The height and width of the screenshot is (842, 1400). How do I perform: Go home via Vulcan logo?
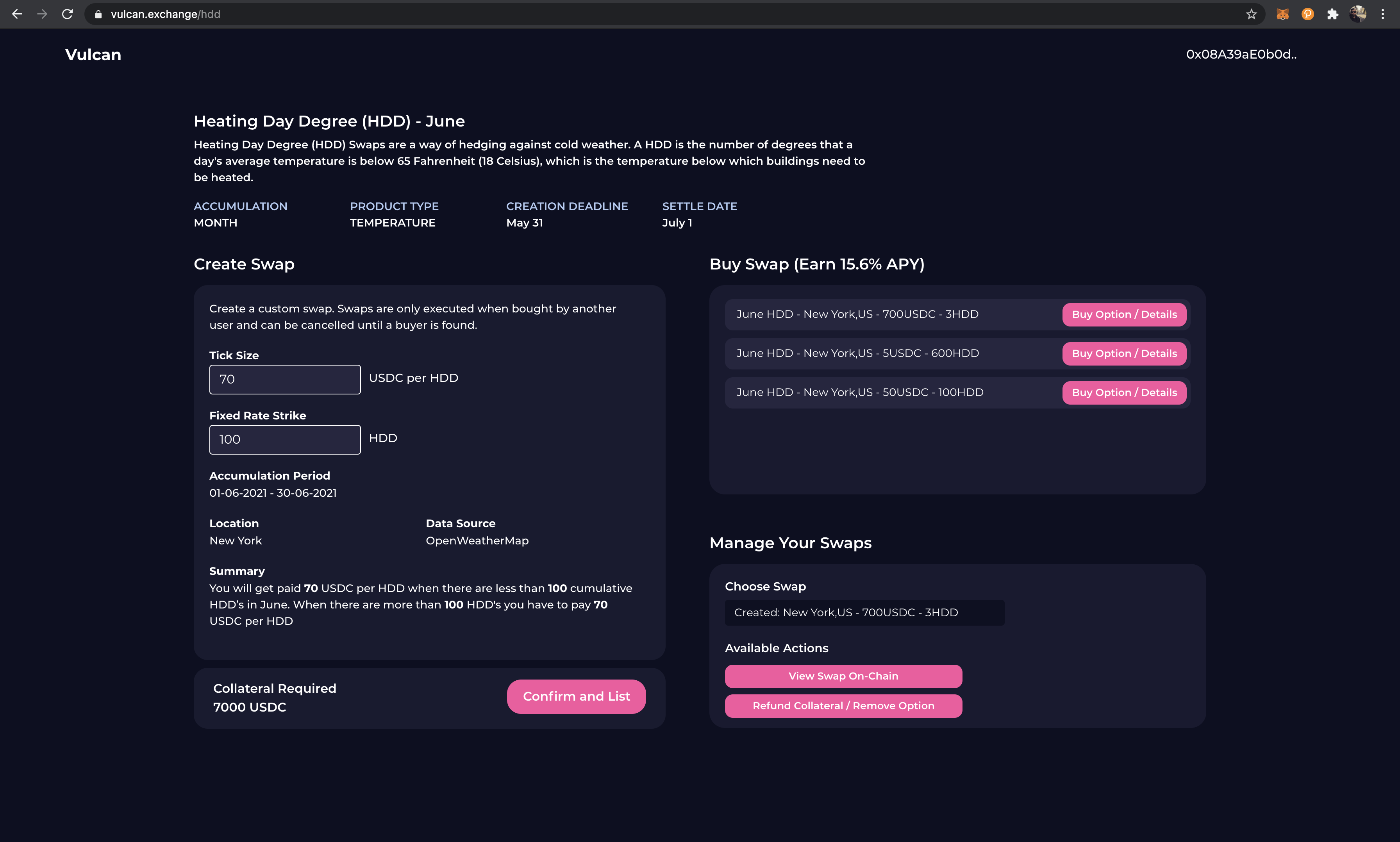click(x=93, y=54)
